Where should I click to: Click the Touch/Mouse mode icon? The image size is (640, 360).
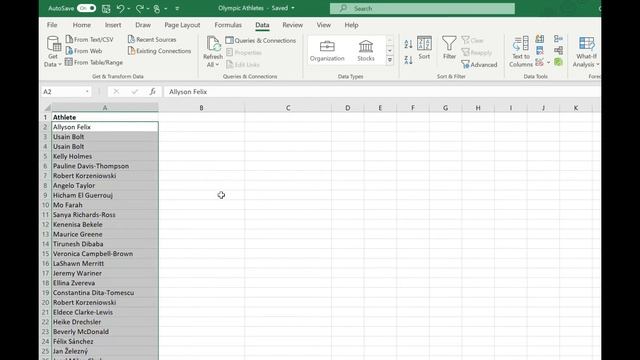pos(157,8)
